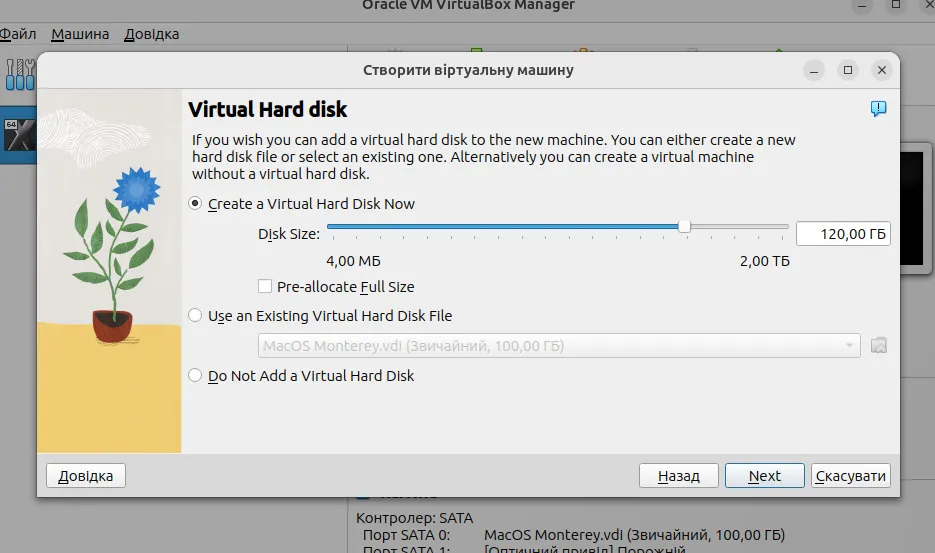Click the Next button
The height and width of the screenshot is (553, 935).
764,475
